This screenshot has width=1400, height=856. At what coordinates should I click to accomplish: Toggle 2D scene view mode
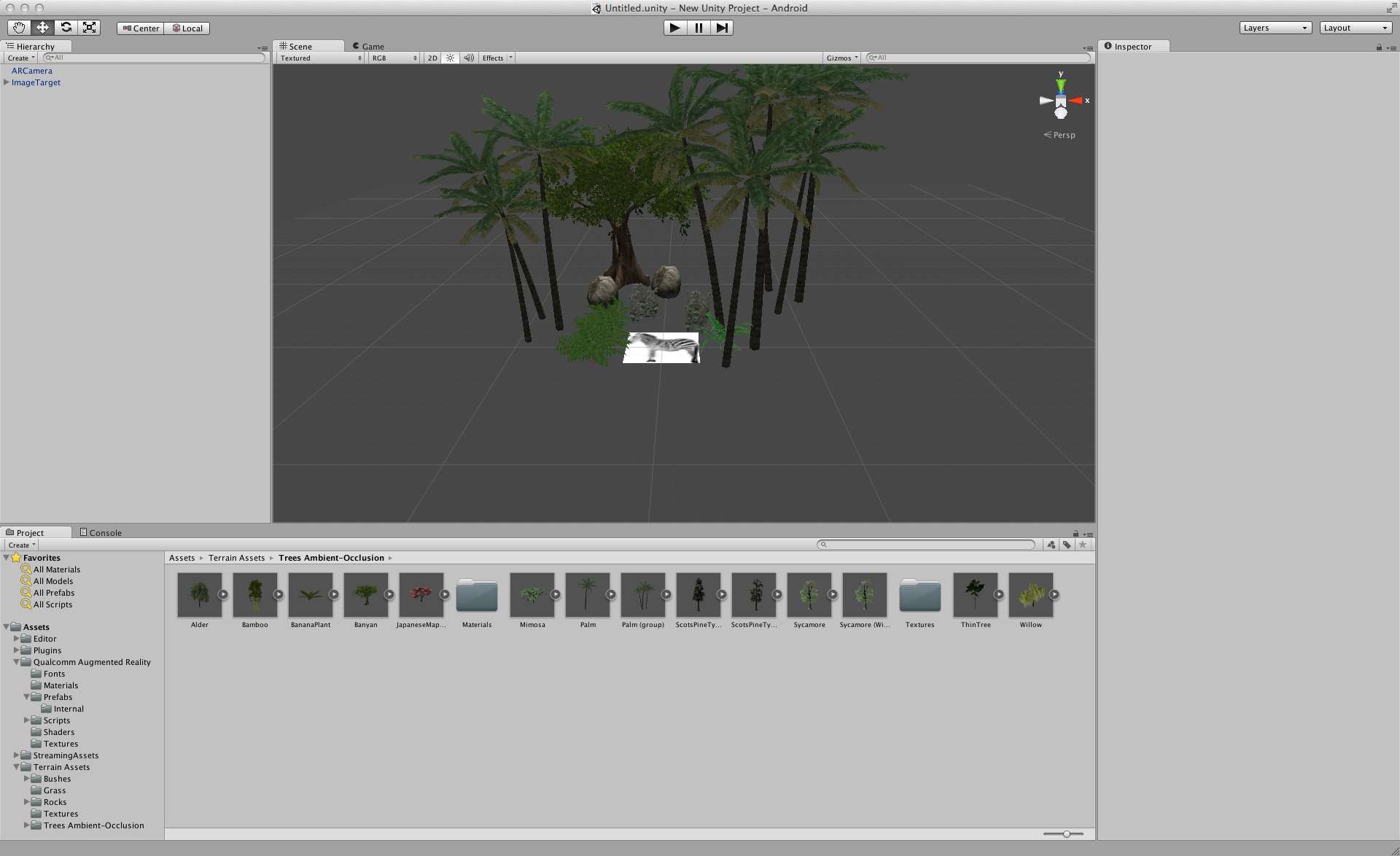point(432,58)
